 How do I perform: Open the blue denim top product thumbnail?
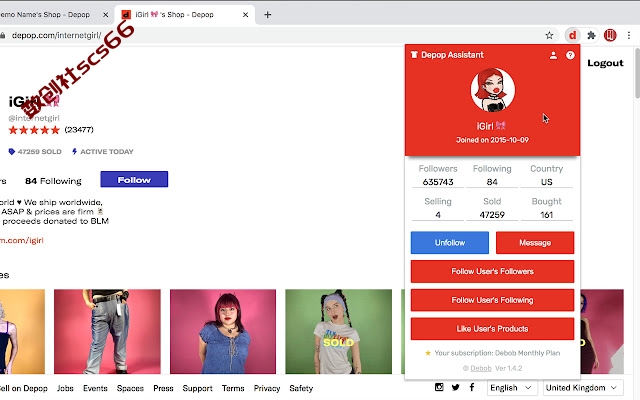click(223, 331)
